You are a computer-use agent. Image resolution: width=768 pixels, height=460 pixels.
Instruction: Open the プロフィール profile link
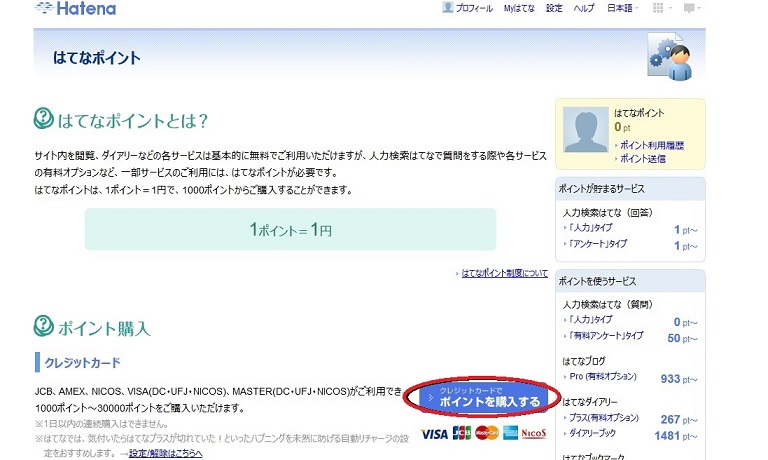(x=468, y=8)
